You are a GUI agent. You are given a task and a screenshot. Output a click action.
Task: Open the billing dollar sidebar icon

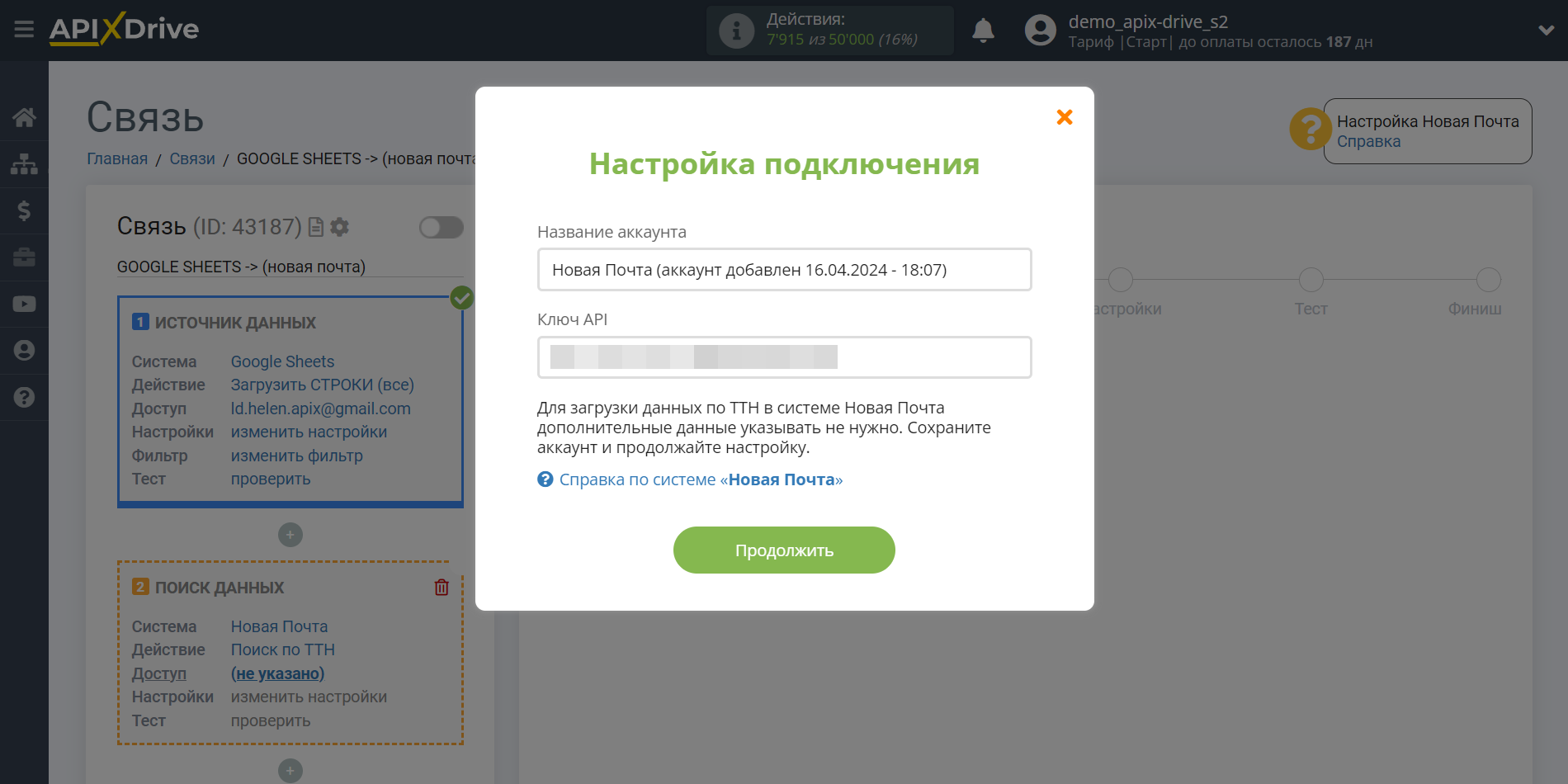[24, 210]
